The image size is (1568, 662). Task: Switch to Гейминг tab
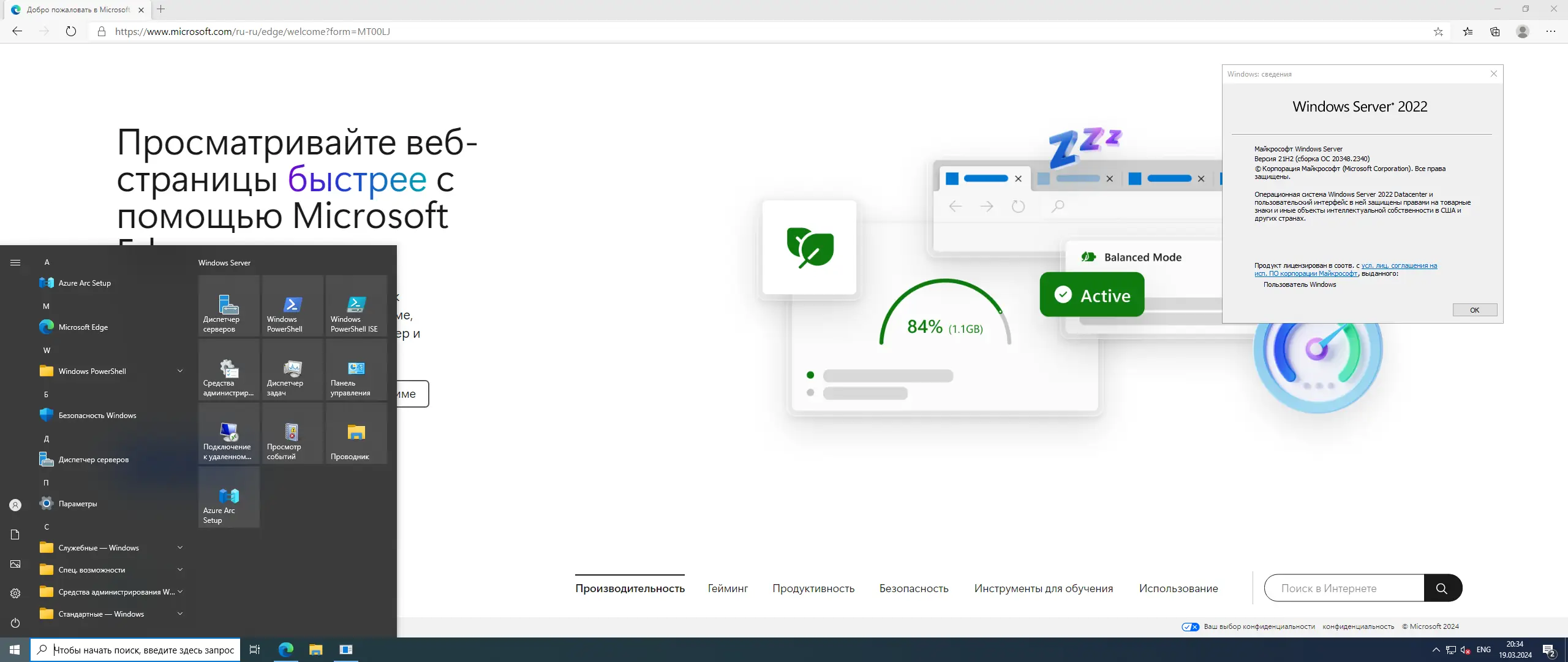click(728, 588)
